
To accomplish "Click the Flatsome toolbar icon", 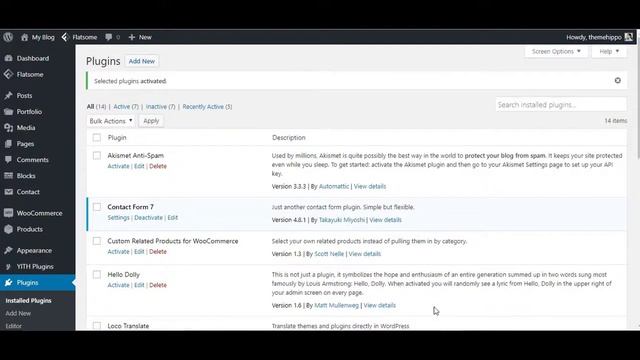I will click(x=65, y=37).
